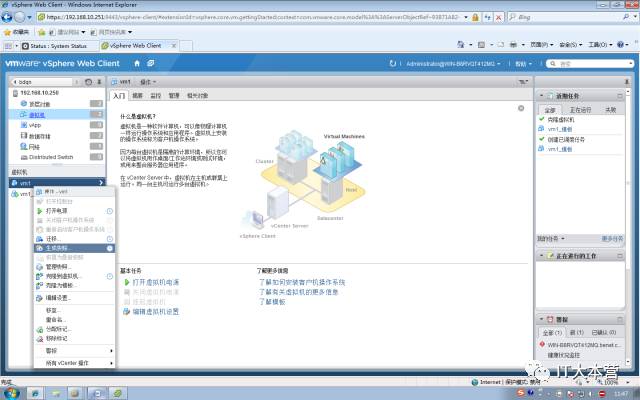Open IE 工具(O) tools menu dropdown
The width and height of the screenshot is (640, 400).
tap(600, 44)
